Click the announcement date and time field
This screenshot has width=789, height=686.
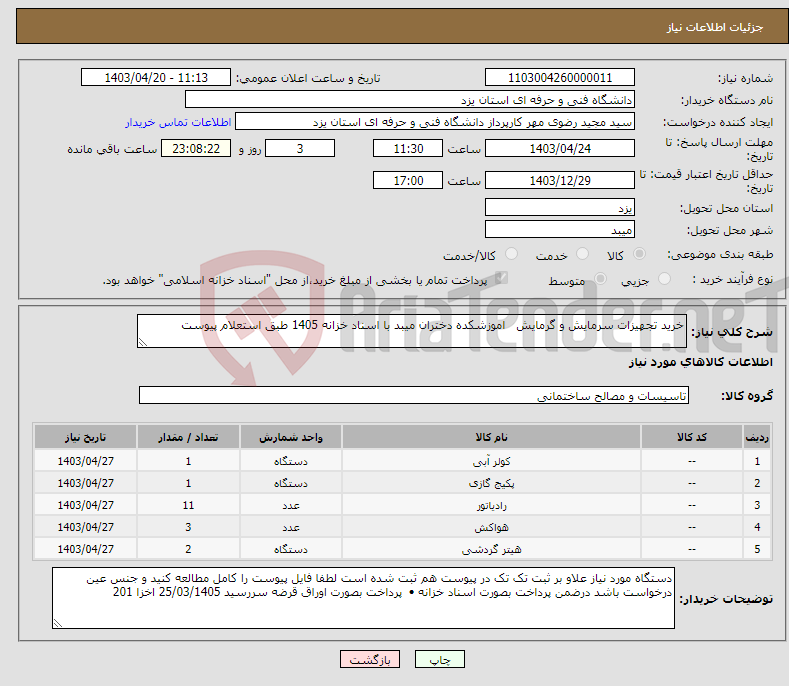click(x=155, y=78)
